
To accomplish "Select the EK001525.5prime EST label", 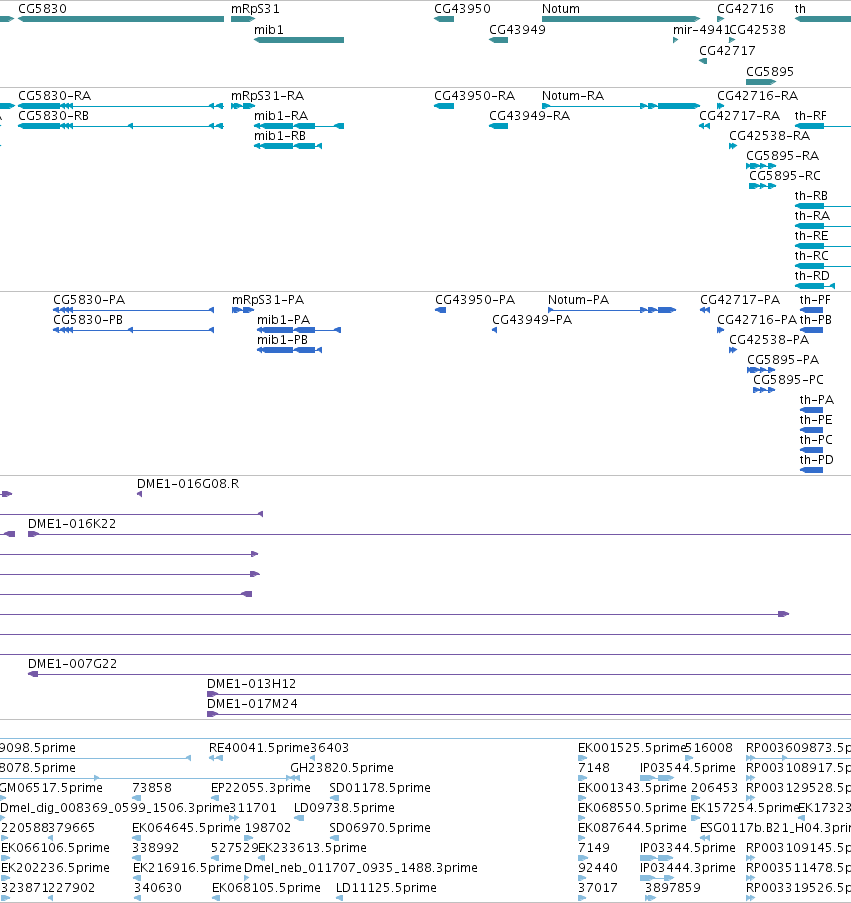I will coord(632,748).
